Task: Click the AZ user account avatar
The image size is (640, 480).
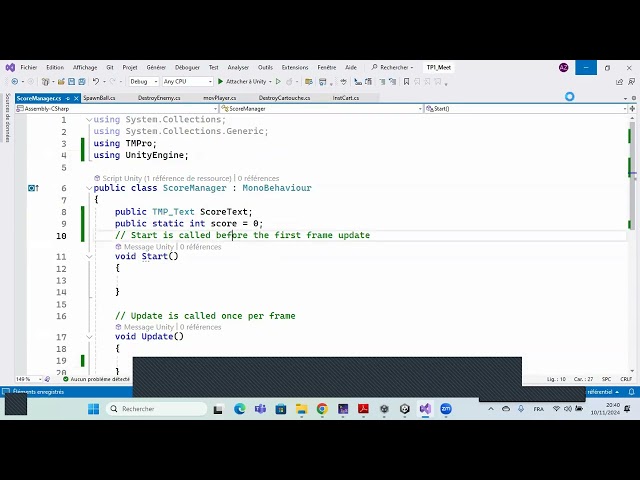Action: pyautogui.click(x=564, y=68)
